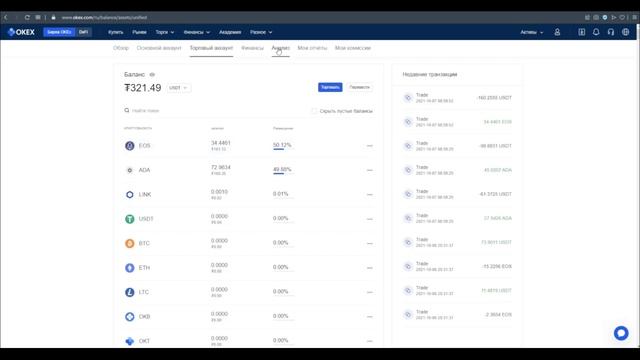
Task: Open the Купить link
Action: [116, 32]
